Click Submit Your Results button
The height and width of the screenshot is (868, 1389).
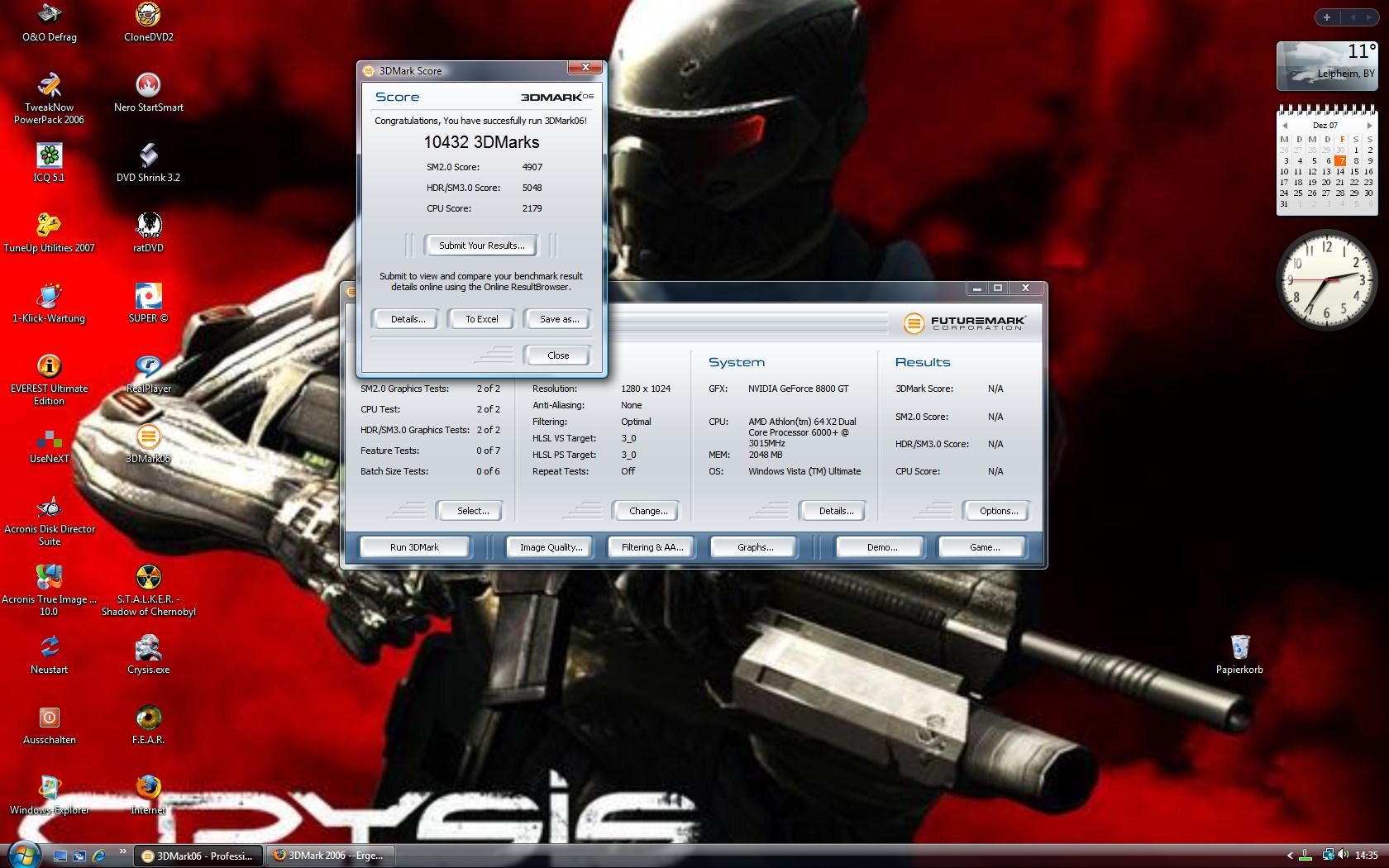[x=481, y=246]
